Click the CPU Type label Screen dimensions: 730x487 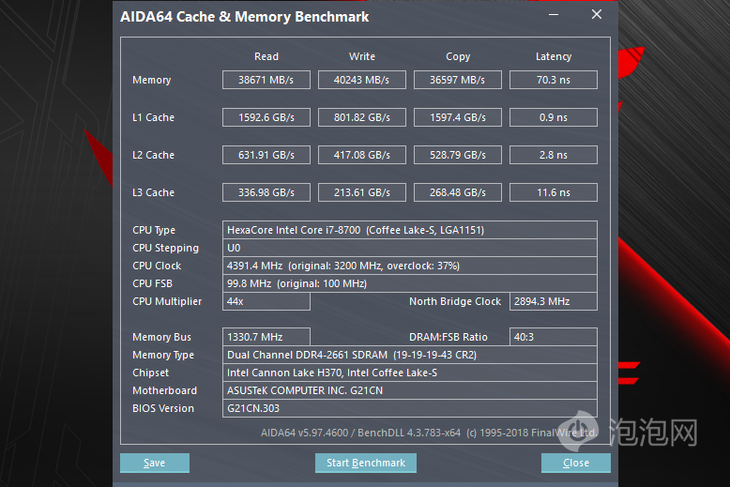point(154,230)
